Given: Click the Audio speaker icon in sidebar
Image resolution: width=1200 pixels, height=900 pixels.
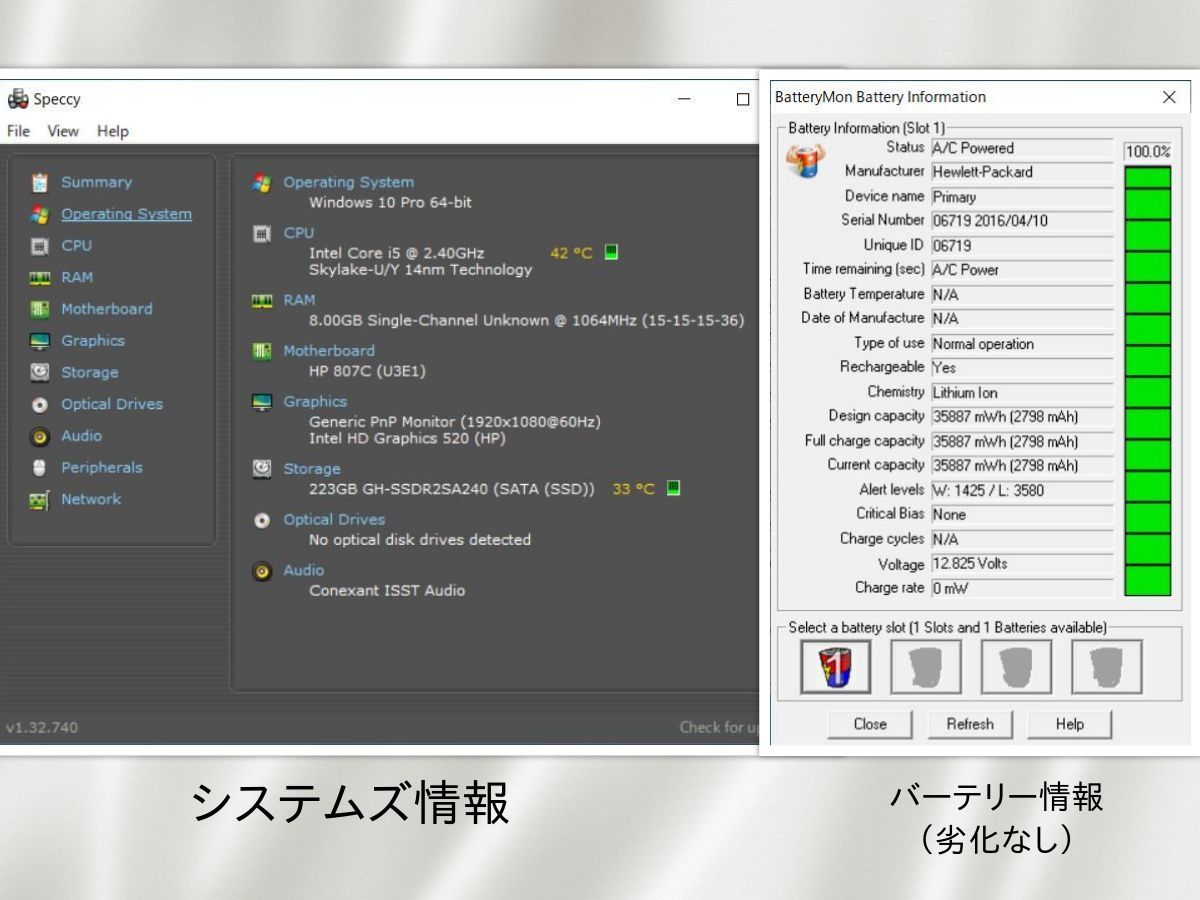Looking at the screenshot, I should click(40, 436).
